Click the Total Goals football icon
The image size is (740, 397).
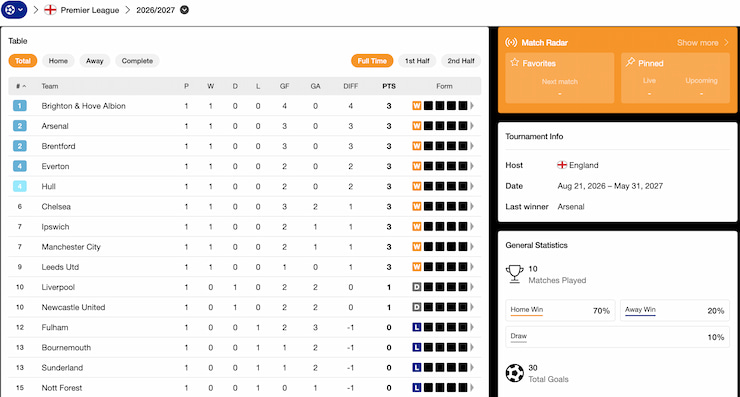[514, 373]
